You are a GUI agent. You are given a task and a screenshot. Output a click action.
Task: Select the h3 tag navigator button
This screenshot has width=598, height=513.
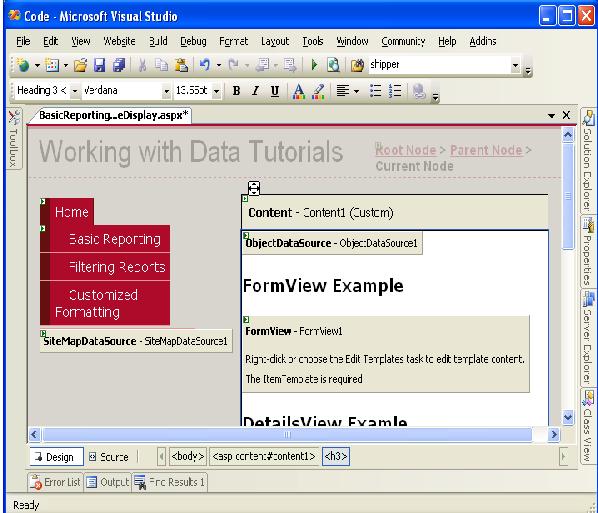tap(336, 456)
